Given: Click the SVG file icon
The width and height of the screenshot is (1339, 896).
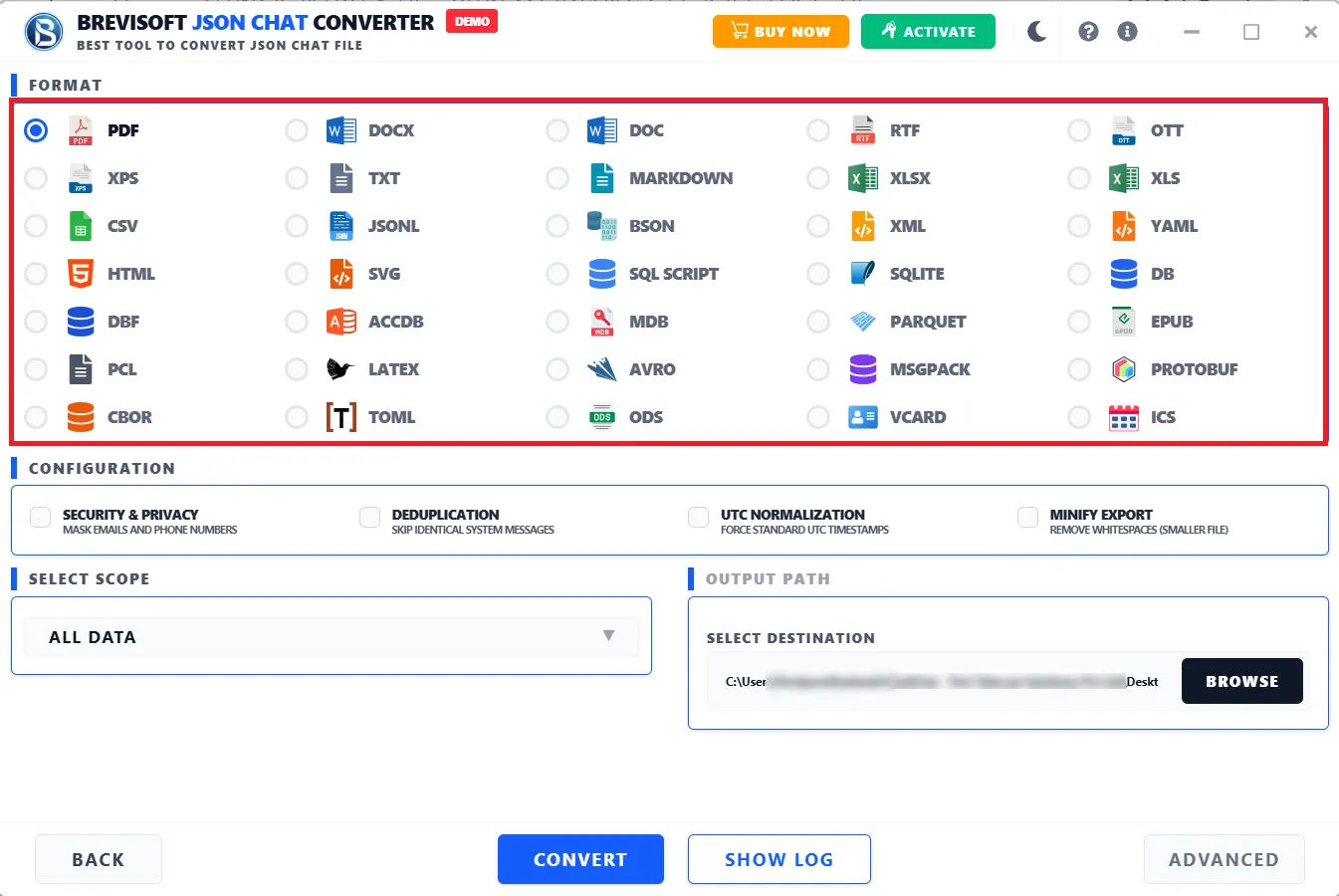Looking at the screenshot, I should coord(341,274).
